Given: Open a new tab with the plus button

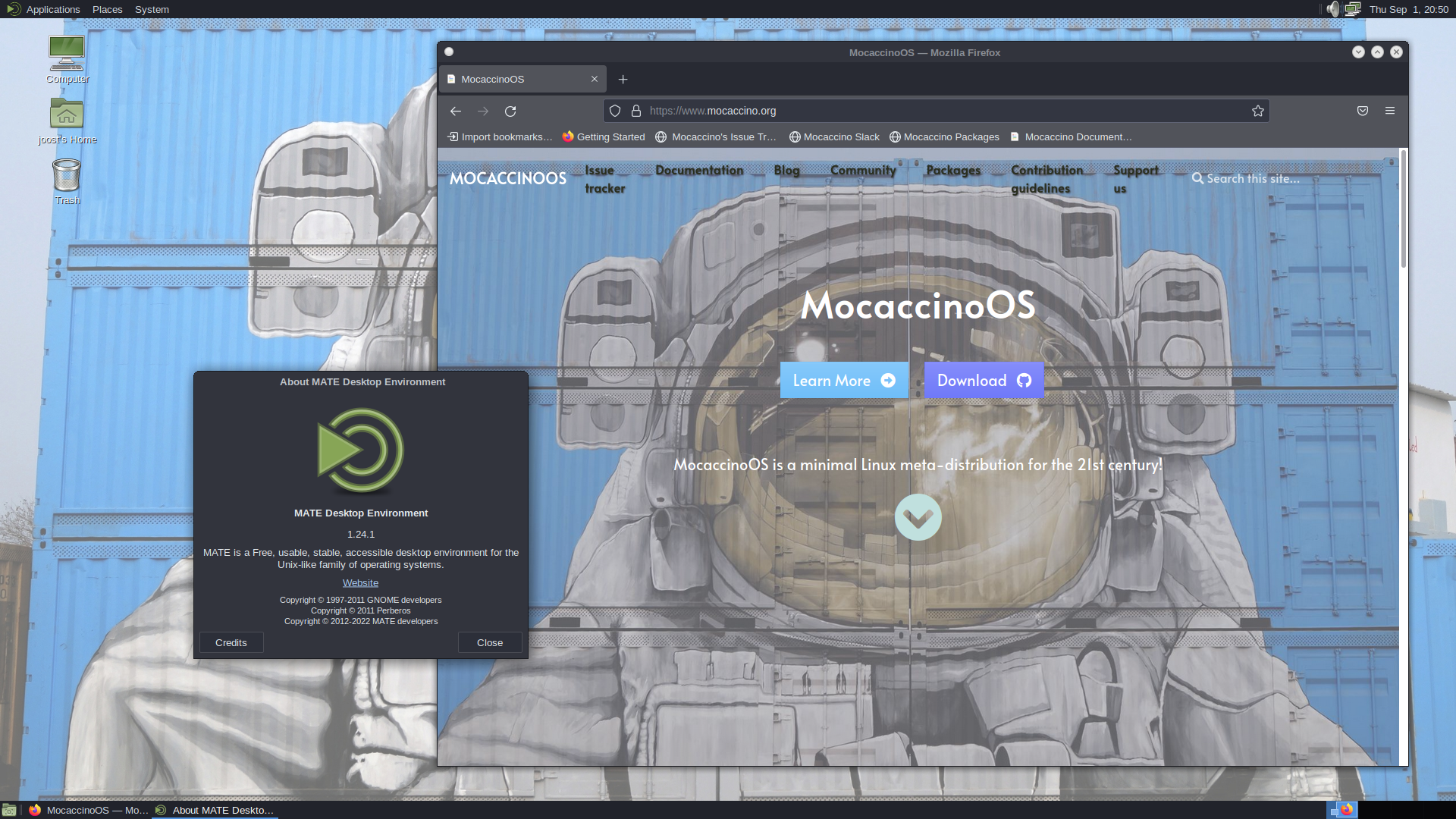Looking at the screenshot, I should (x=623, y=79).
